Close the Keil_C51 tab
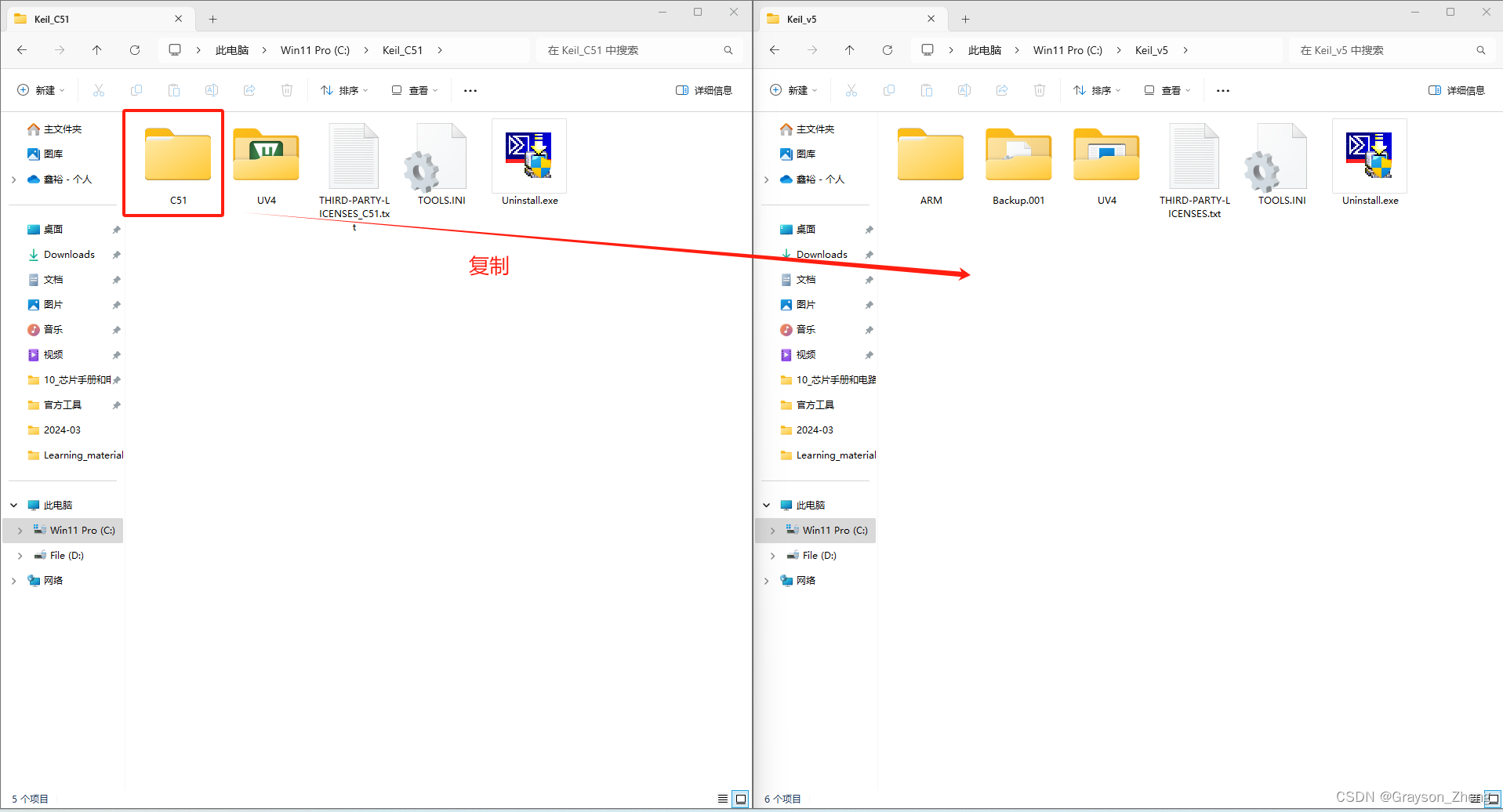 tap(179, 19)
